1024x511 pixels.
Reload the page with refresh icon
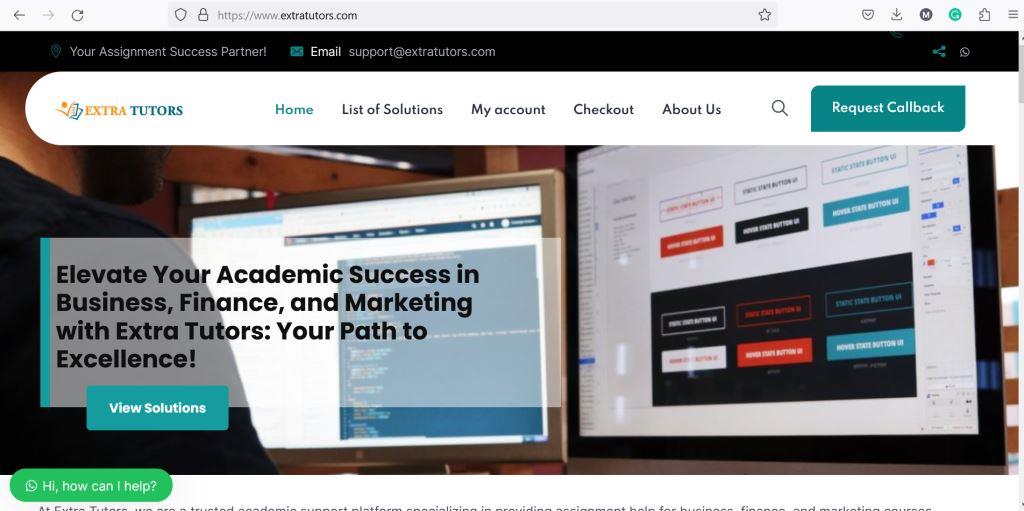(x=77, y=15)
